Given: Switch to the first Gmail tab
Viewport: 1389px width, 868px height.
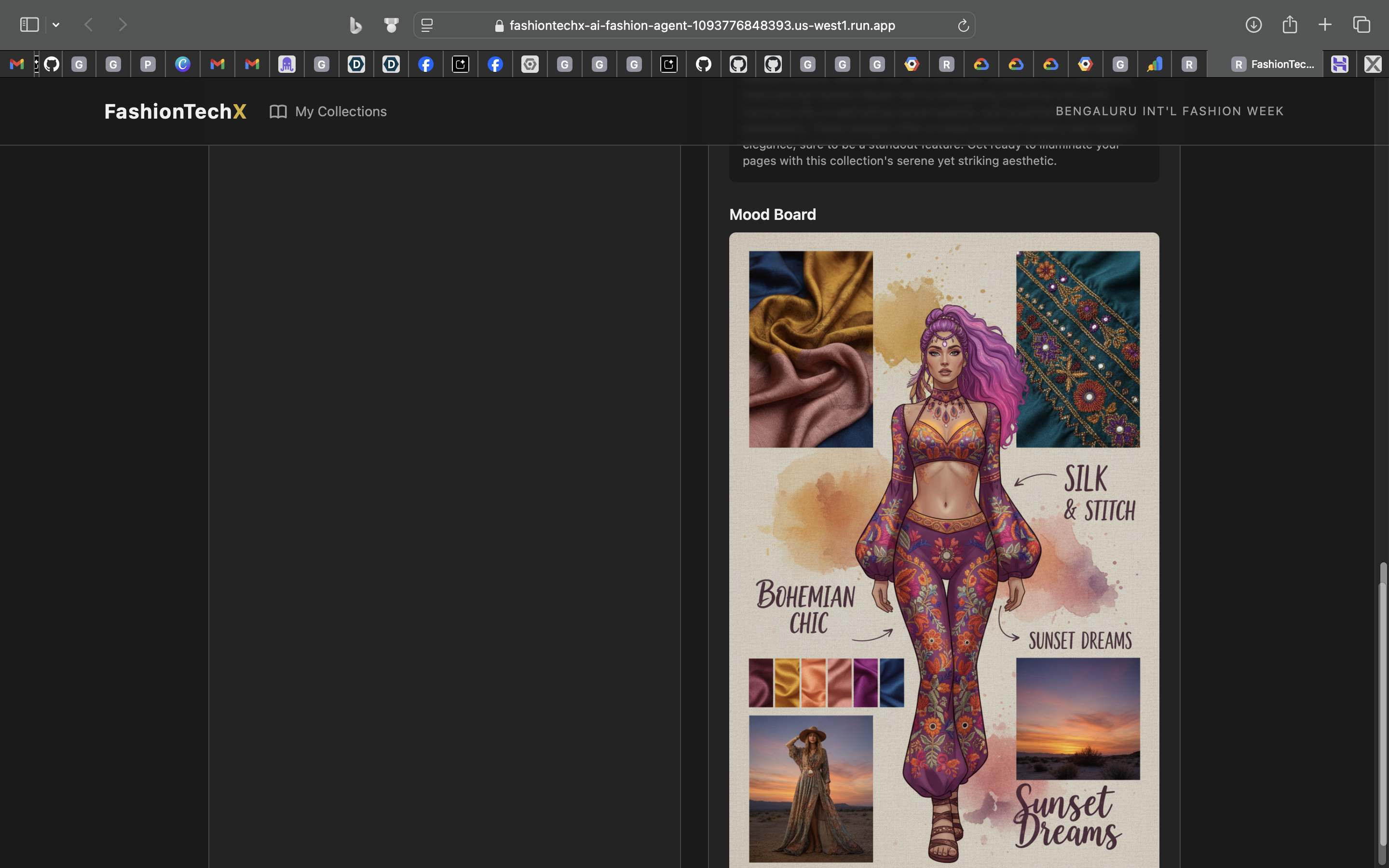Looking at the screenshot, I should tap(17, 64).
